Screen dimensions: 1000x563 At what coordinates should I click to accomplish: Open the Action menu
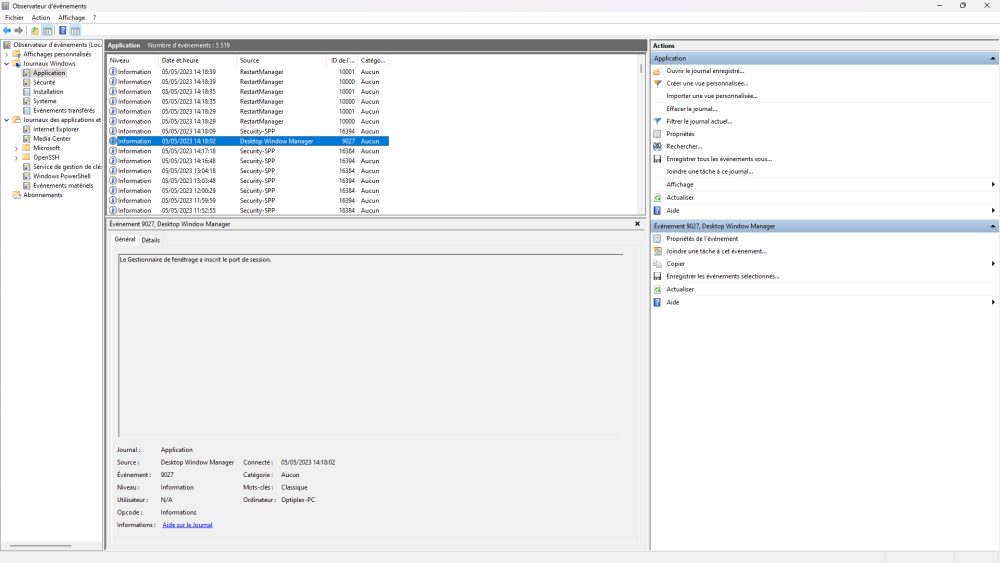(x=40, y=18)
